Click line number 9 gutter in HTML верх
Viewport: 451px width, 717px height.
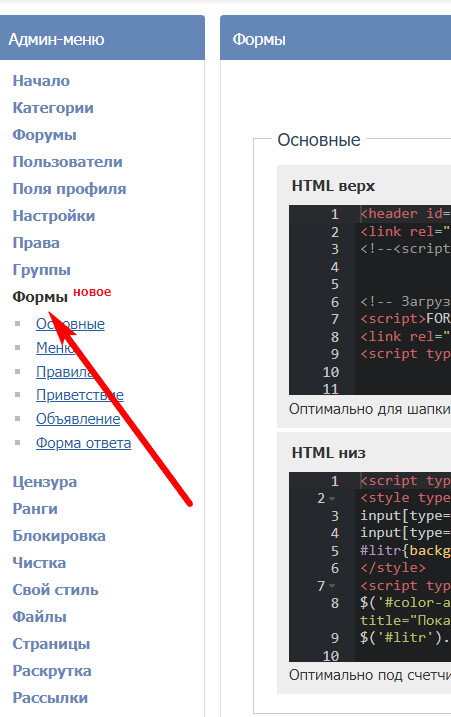335,354
